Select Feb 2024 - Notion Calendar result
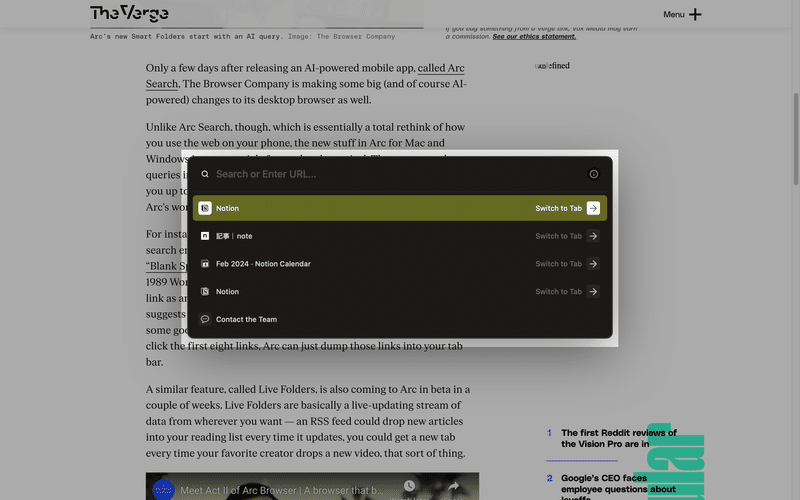Screen dimensions: 800x500 coord(399,264)
